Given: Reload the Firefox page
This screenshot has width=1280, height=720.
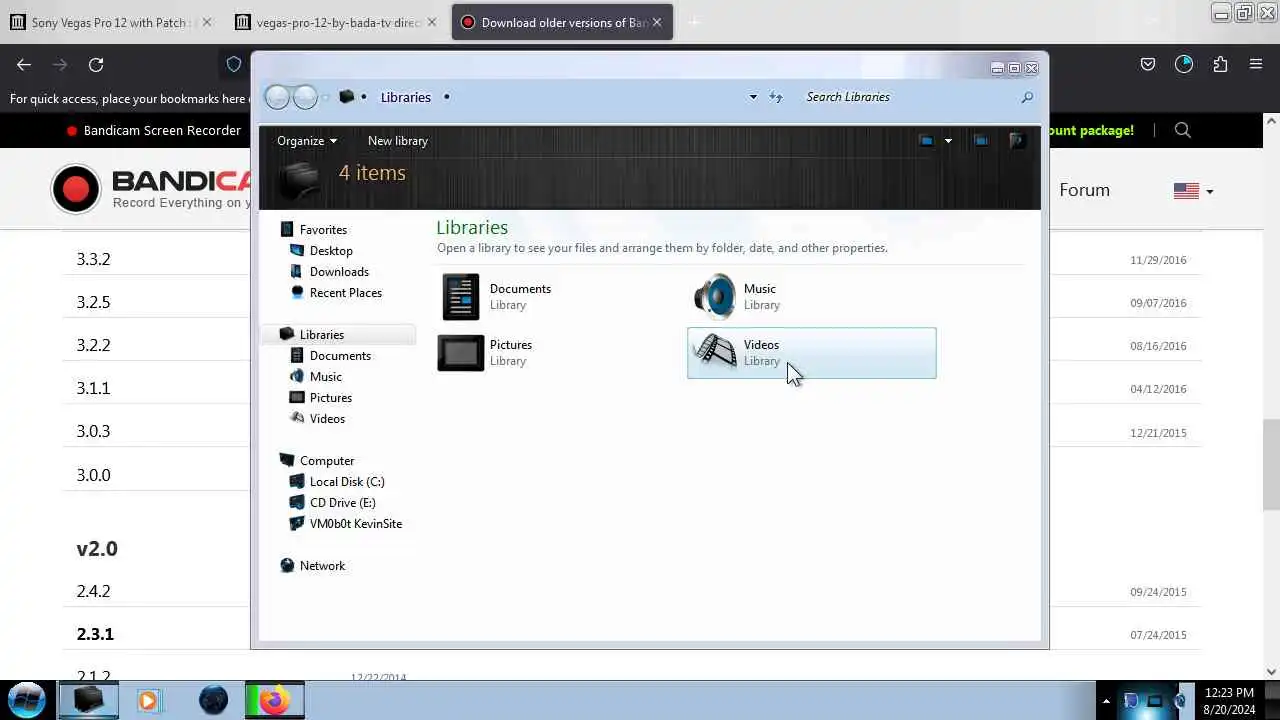Looking at the screenshot, I should coord(96,64).
